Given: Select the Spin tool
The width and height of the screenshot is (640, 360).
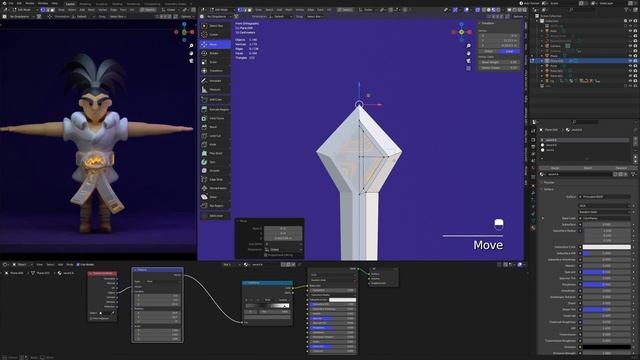Looking at the screenshot, I should point(215,162).
